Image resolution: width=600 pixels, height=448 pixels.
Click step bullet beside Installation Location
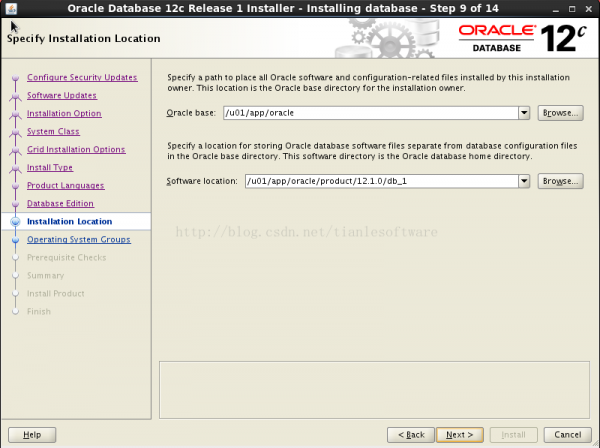click(x=15, y=222)
